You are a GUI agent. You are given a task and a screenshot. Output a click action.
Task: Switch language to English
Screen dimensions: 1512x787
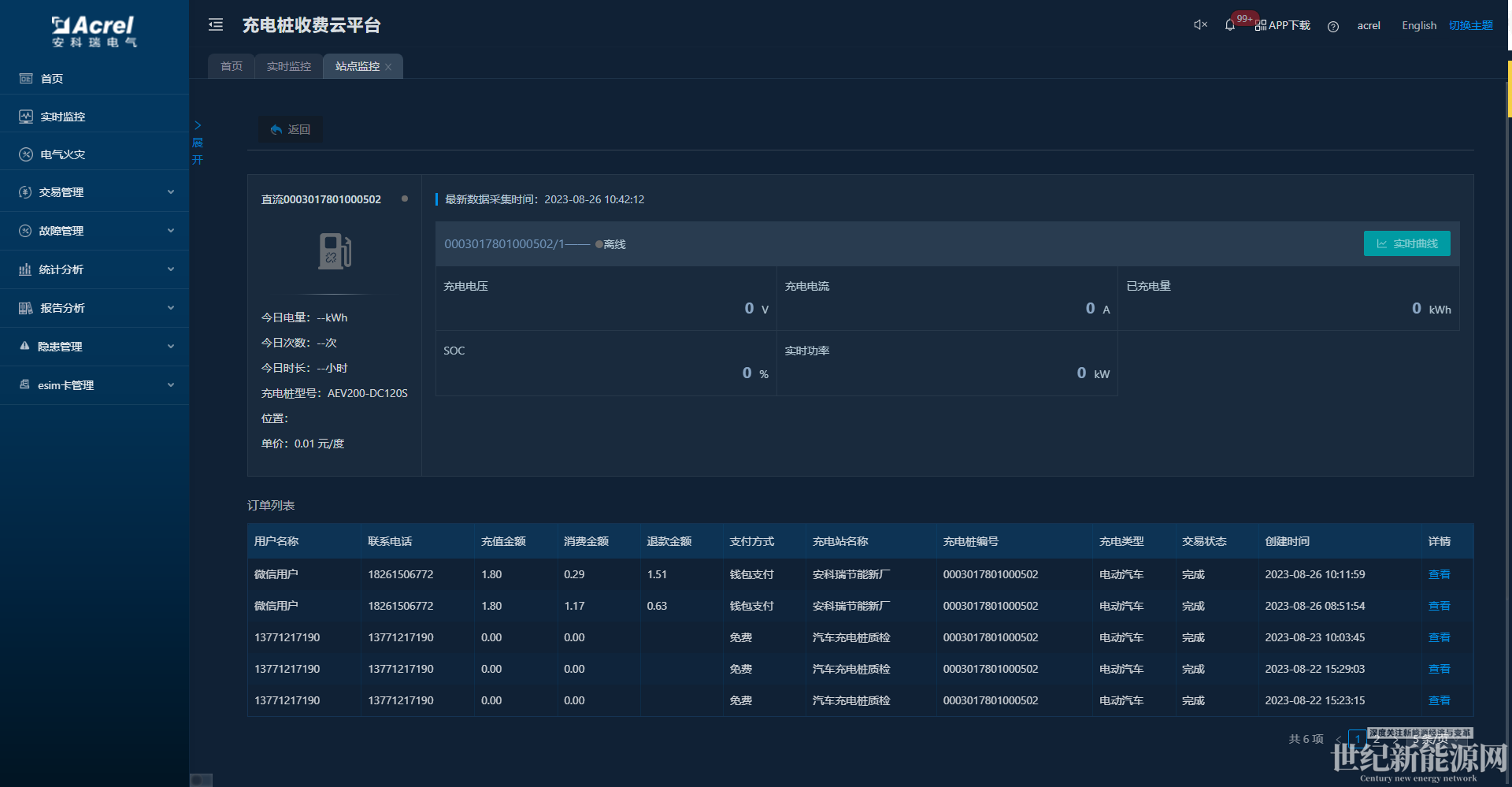pyautogui.click(x=1418, y=25)
